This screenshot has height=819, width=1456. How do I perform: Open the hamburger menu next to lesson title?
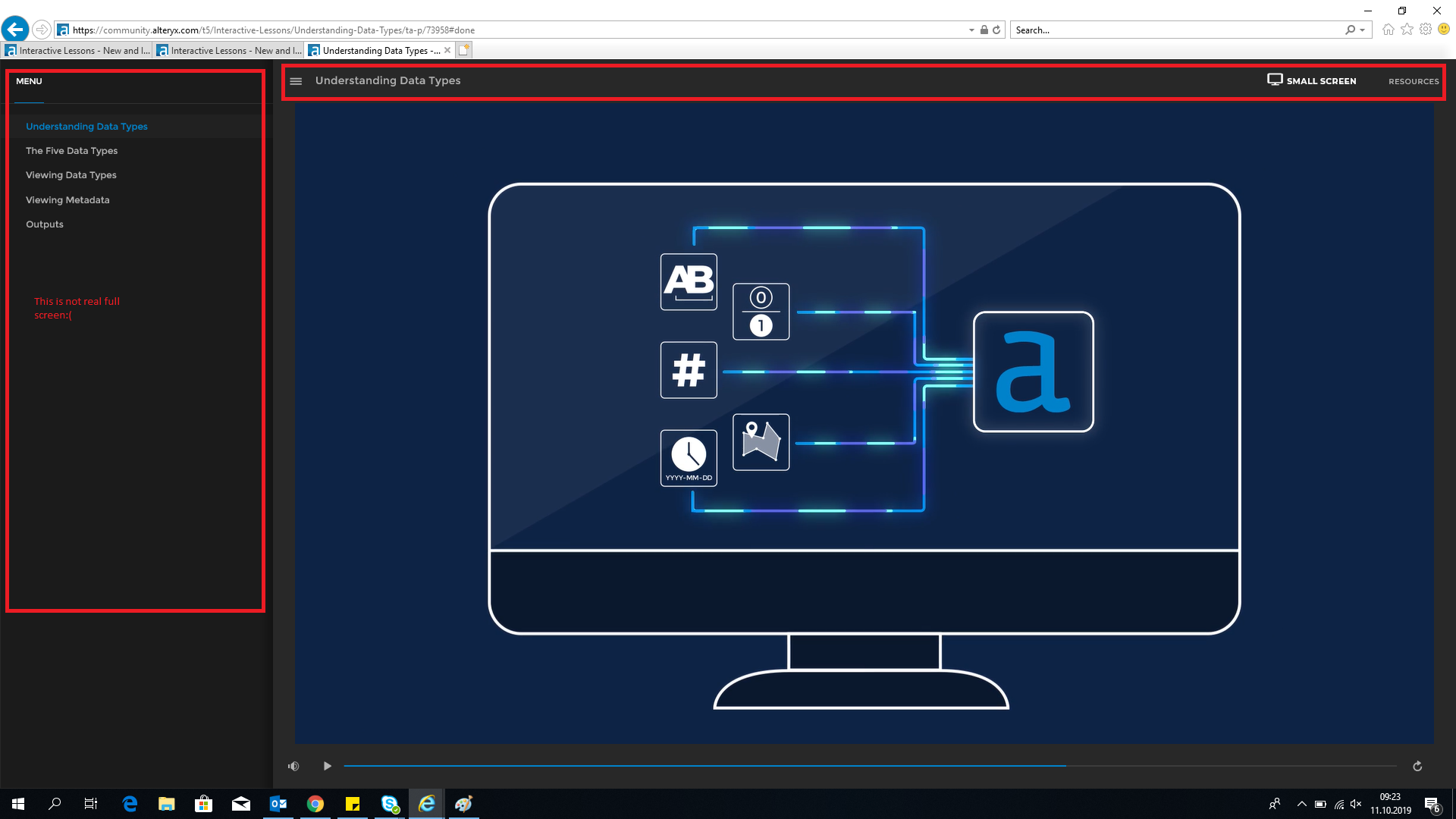[x=296, y=80]
